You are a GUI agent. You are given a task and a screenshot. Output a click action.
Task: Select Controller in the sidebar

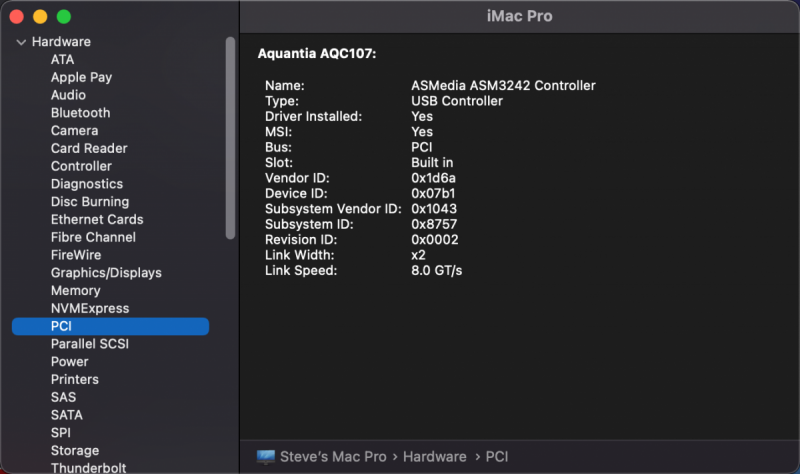point(81,166)
